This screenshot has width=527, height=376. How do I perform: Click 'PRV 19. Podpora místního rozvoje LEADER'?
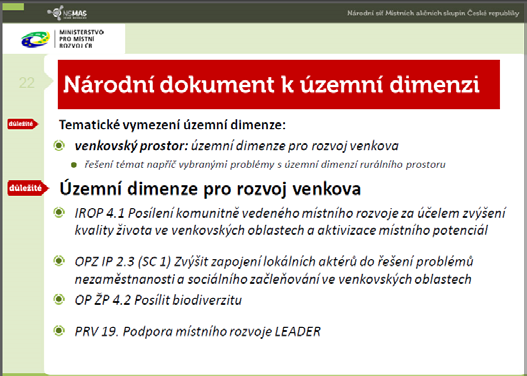198,332
